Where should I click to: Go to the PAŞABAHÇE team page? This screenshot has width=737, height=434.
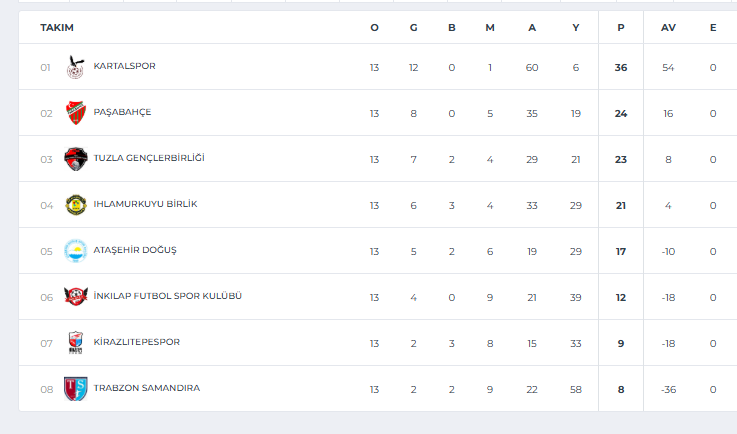click(122, 112)
